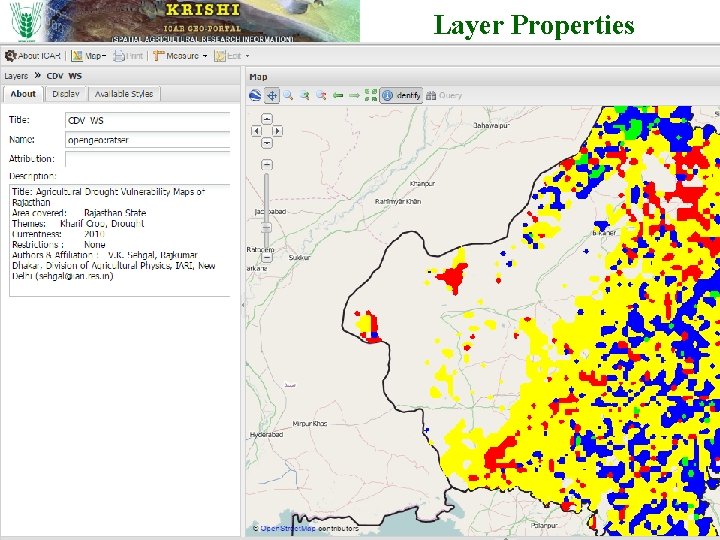This screenshot has height=540, width=720.
Task: Click the Title text field
Action: point(147,120)
